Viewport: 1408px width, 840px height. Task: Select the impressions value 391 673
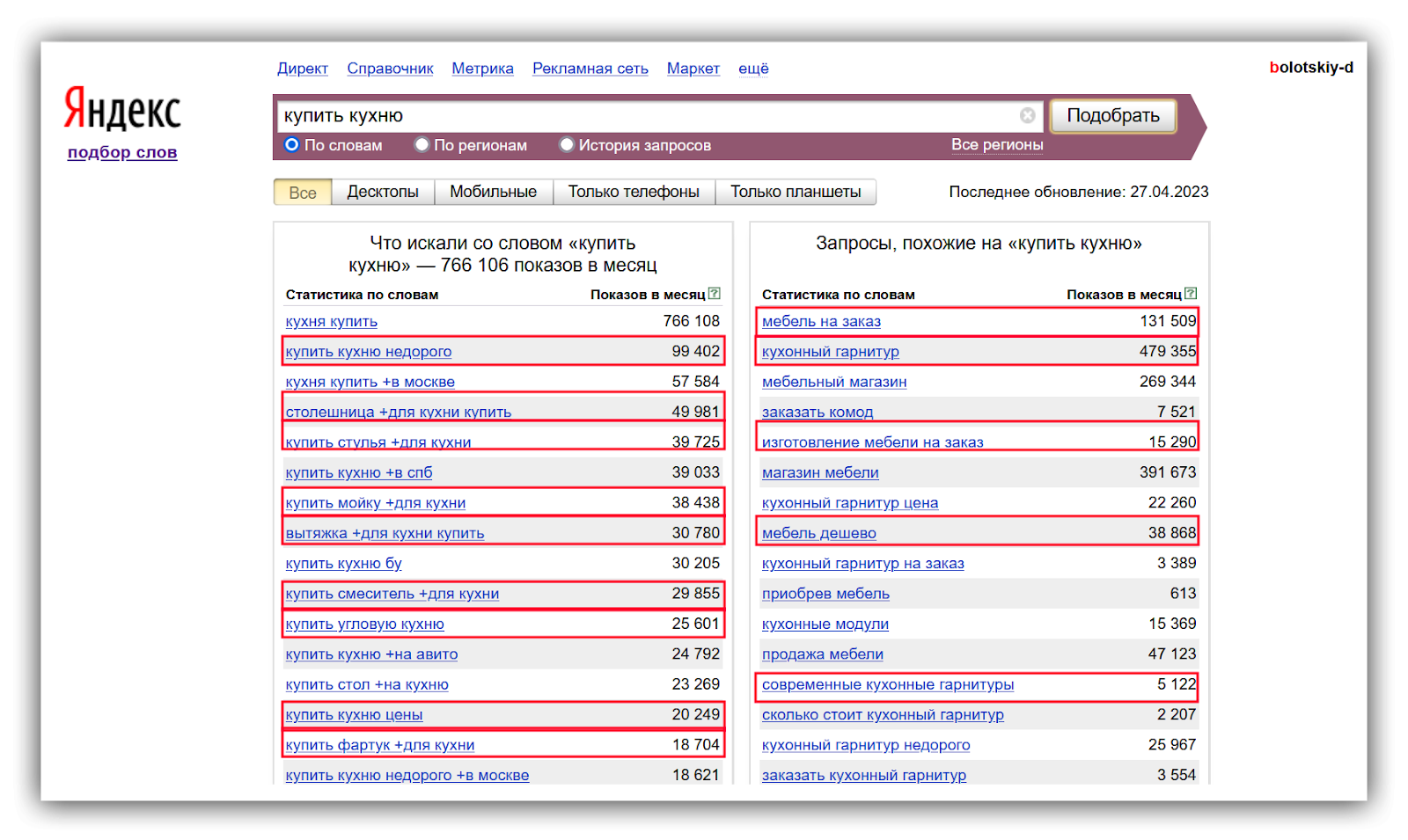(1168, 472)
